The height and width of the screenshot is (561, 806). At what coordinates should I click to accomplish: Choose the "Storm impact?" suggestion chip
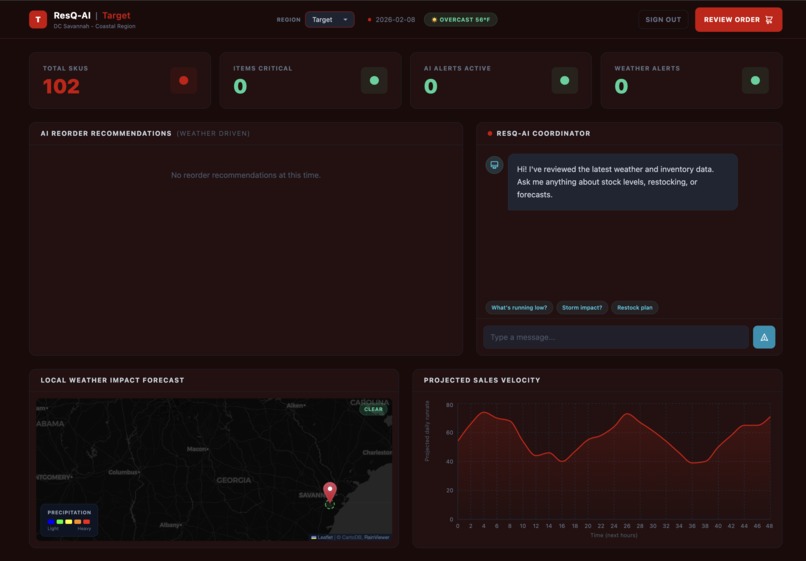tap(582, 307)
